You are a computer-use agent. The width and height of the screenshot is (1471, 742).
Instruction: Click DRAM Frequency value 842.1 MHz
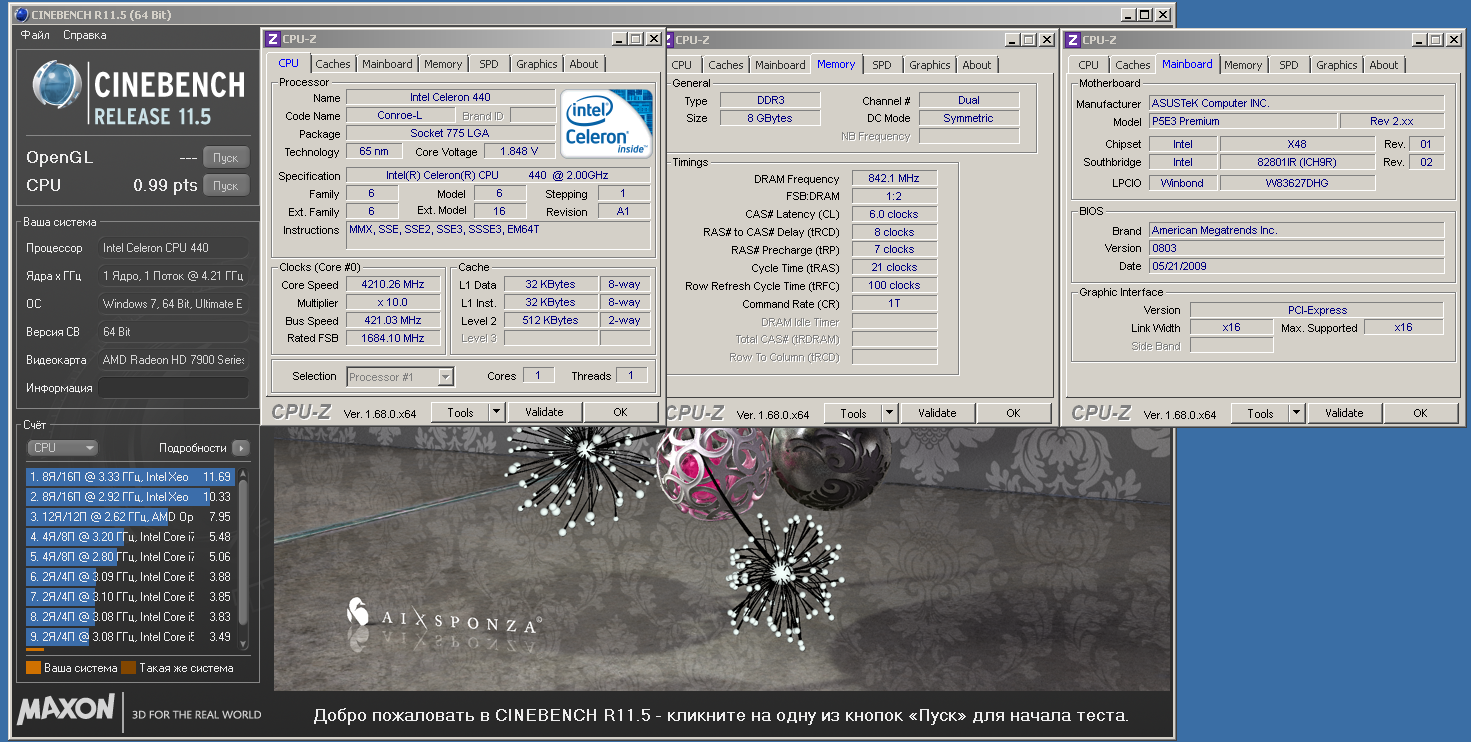pyautogui.click(x=894, y=178)
